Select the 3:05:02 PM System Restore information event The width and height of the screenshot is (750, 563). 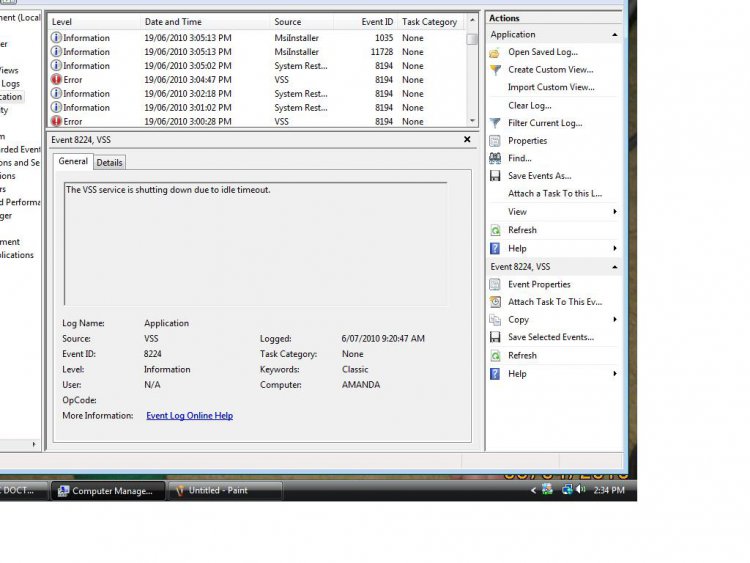coord(257,66)
